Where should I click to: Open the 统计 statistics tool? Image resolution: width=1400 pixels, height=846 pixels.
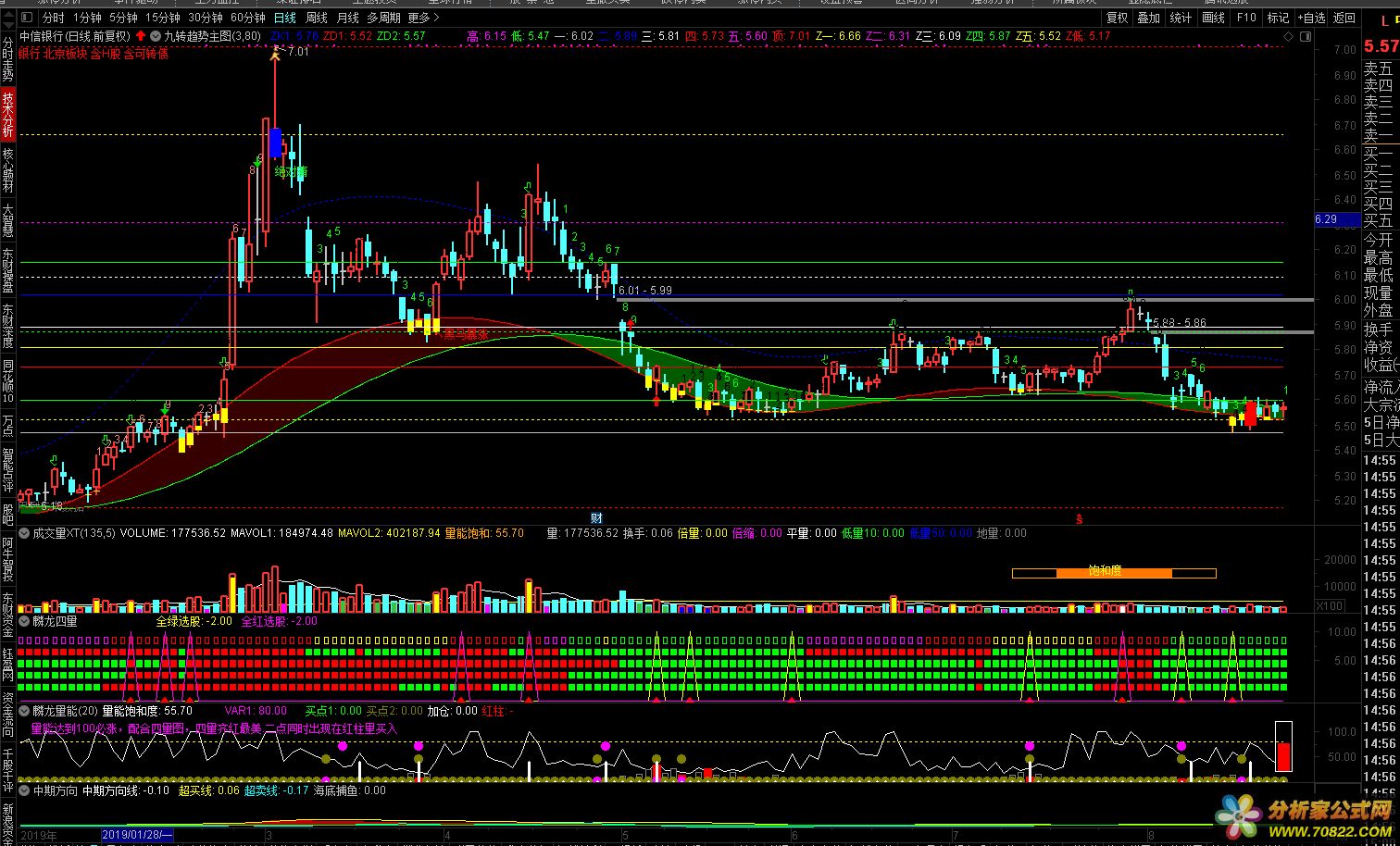(1181, 18)
